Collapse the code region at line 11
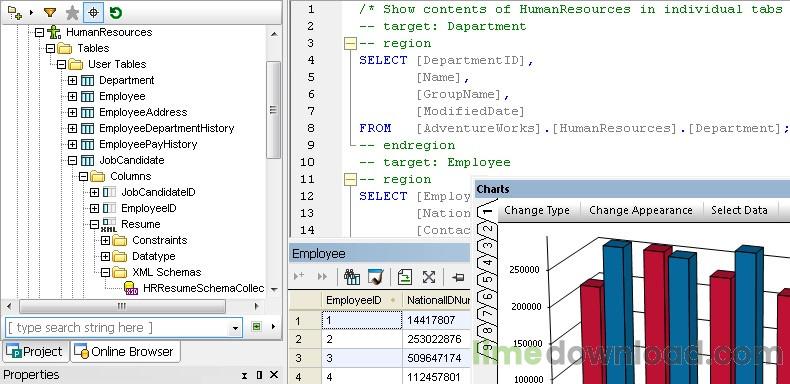This screenshot has width=790, height=384. click(350, 179)
